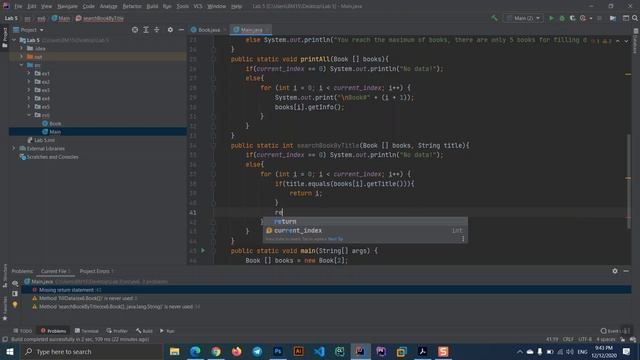Open the Build tool window
This screenshot has height=360, width=640.
click(x=144, y=331)
